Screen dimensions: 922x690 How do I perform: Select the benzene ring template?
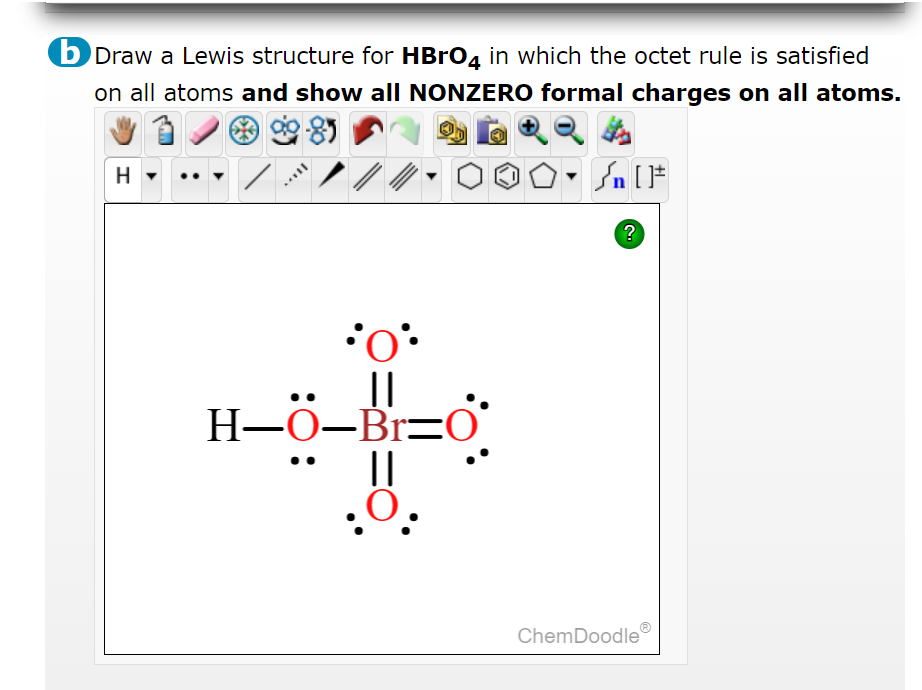click(506, 174)
